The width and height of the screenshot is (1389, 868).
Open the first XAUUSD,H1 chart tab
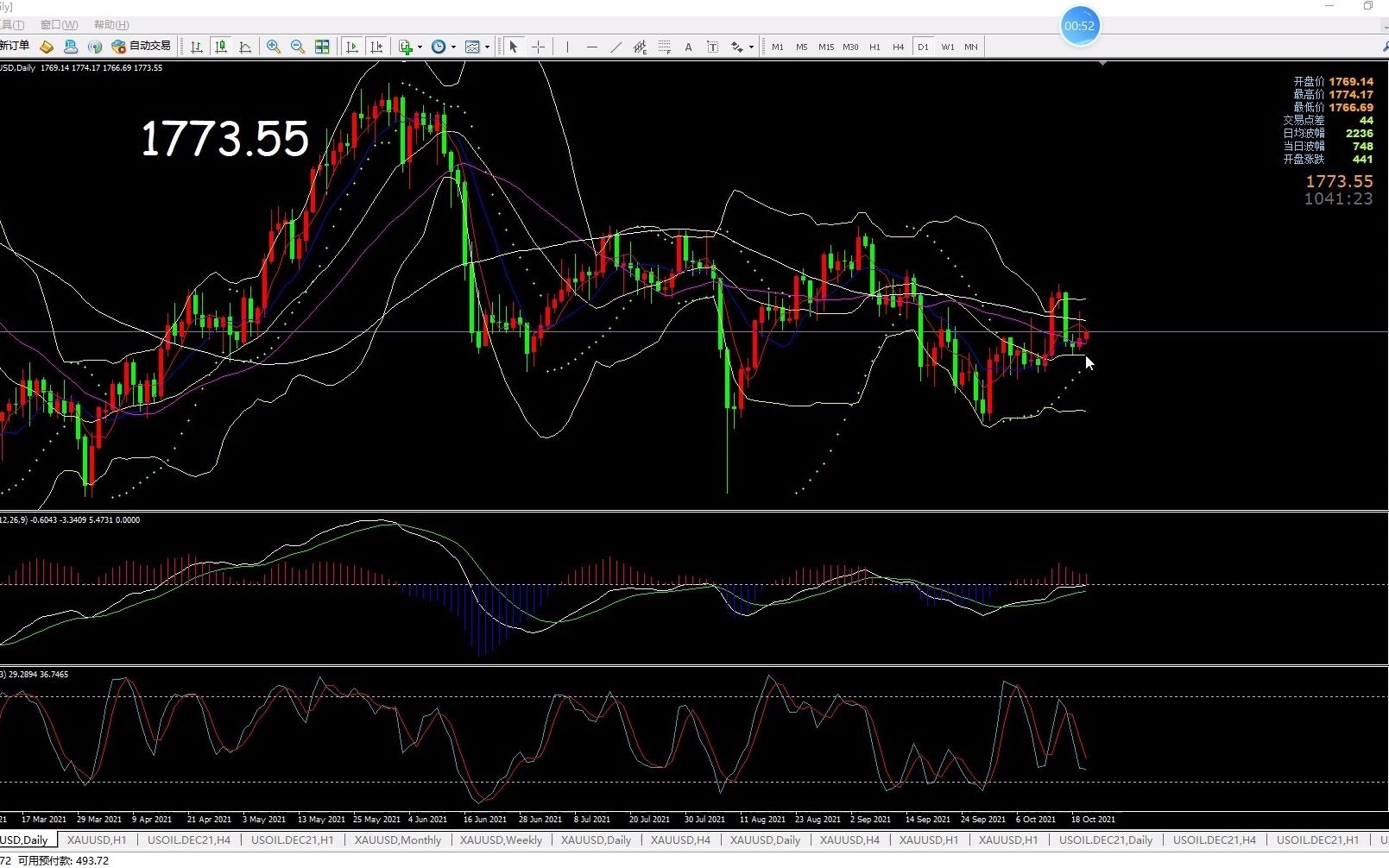pos(97,840)
